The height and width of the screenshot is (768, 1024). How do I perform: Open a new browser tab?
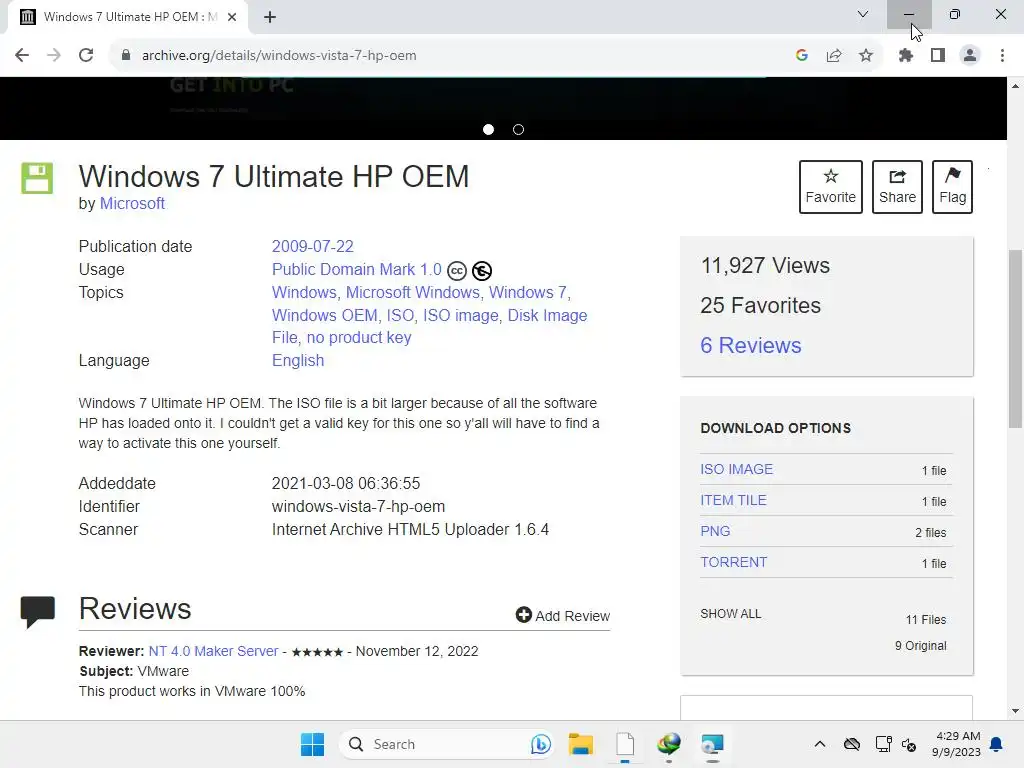tap(270, 17)
